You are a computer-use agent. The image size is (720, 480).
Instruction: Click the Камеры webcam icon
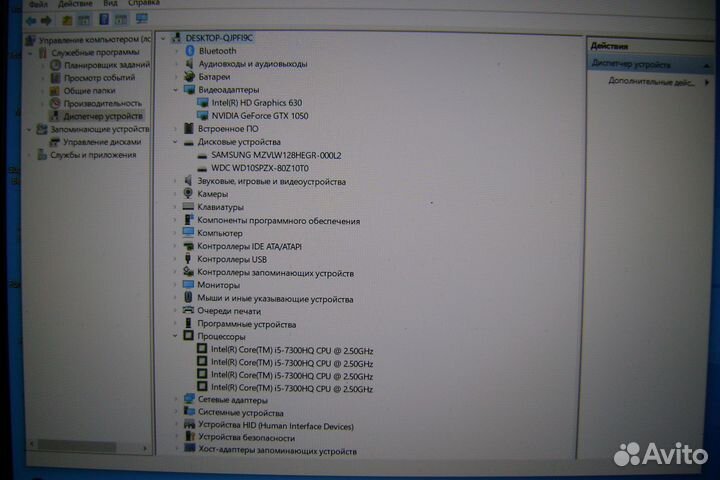tap(188, 193)
